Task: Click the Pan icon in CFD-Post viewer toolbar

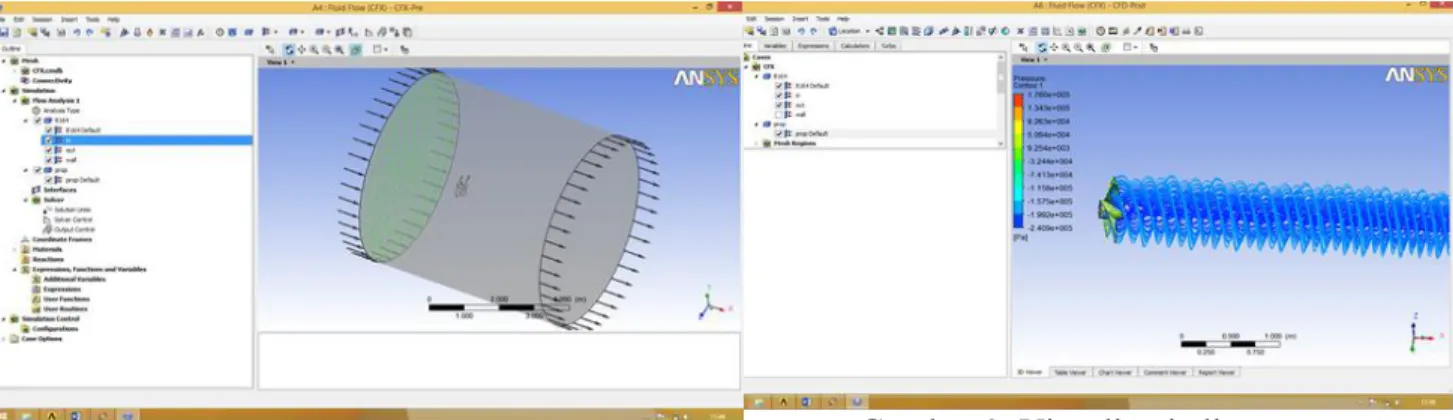Action: (x=1054, y=48)
